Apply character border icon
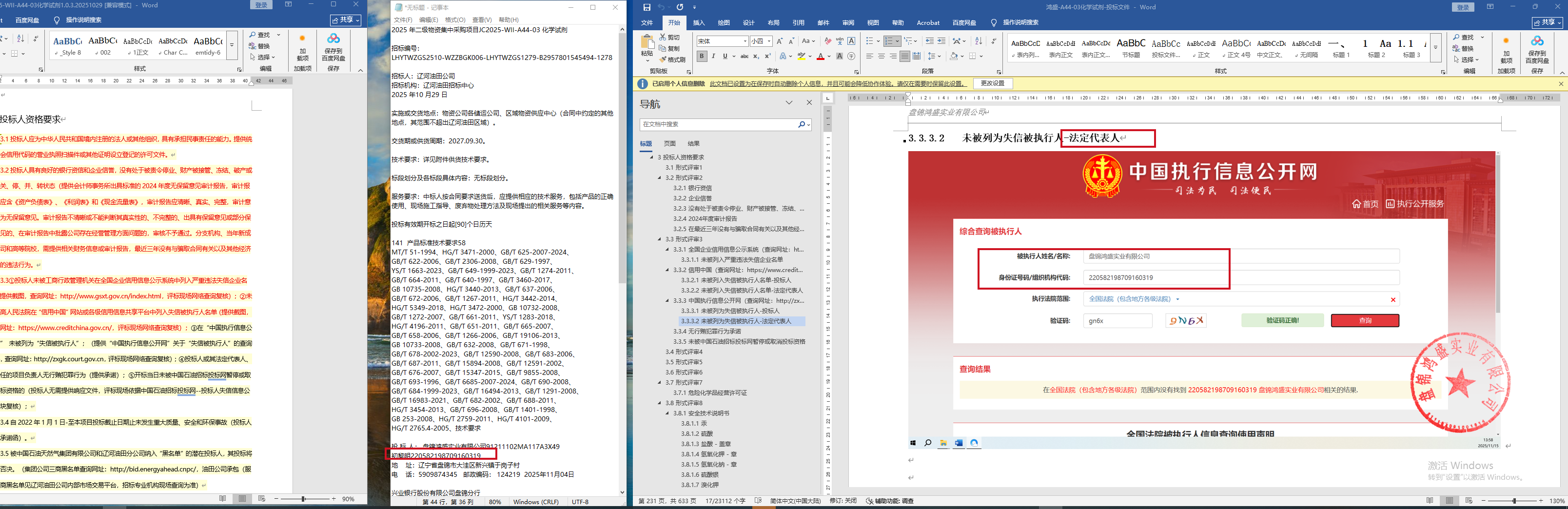 coord(851,41)
